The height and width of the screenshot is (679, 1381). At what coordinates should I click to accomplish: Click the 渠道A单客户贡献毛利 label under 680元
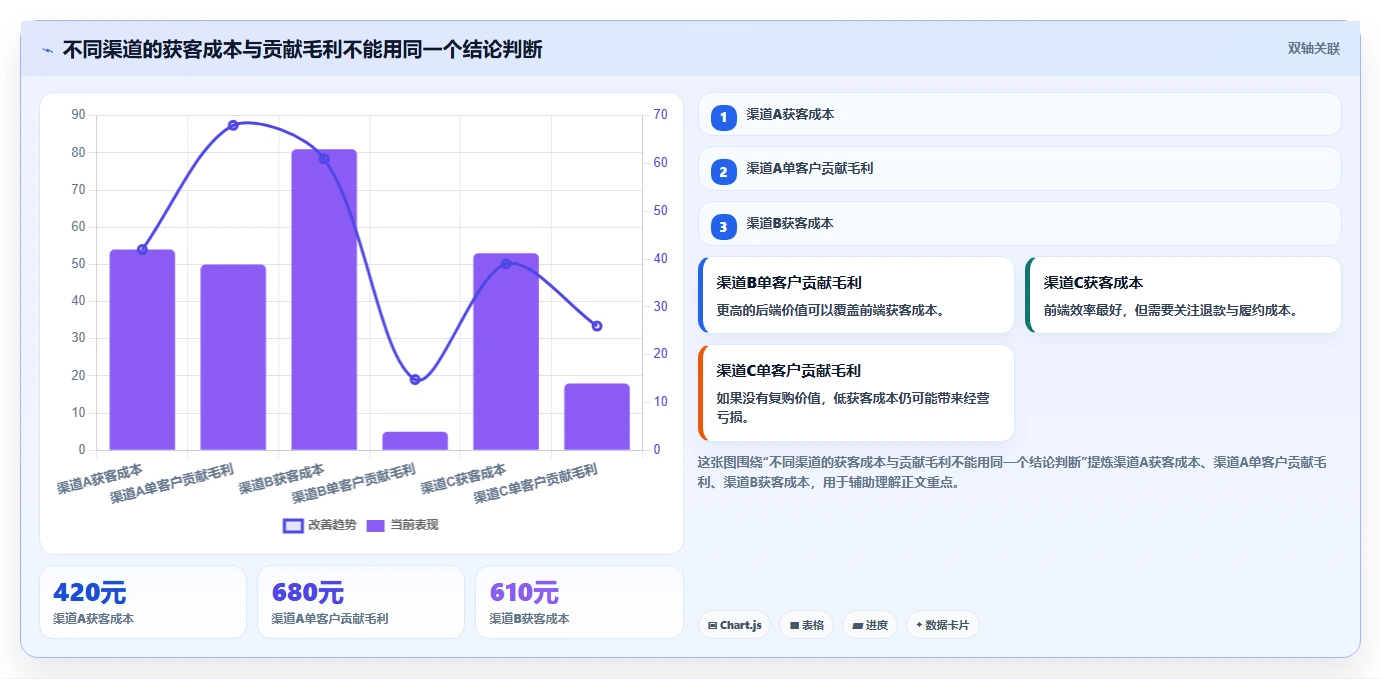click(x=330, y=619)
